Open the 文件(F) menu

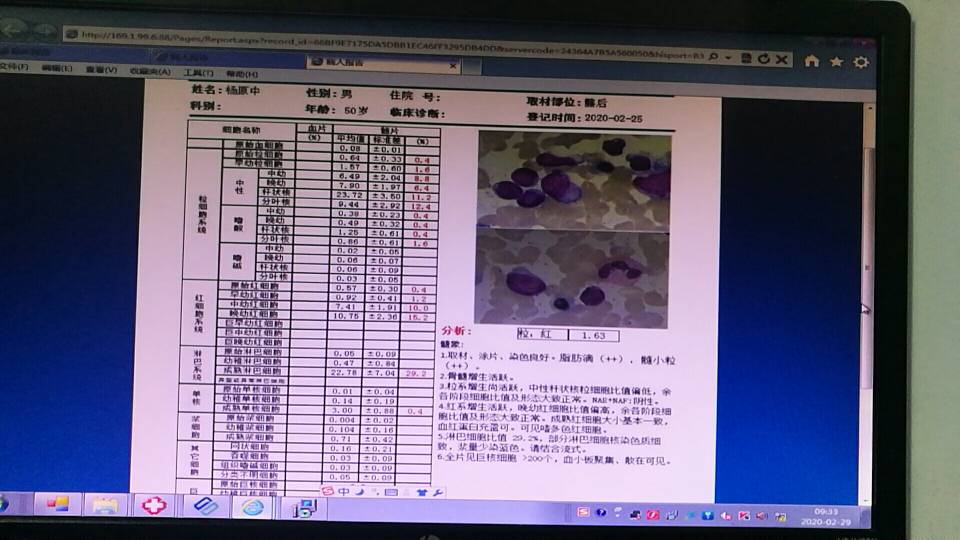pos(13,66)
